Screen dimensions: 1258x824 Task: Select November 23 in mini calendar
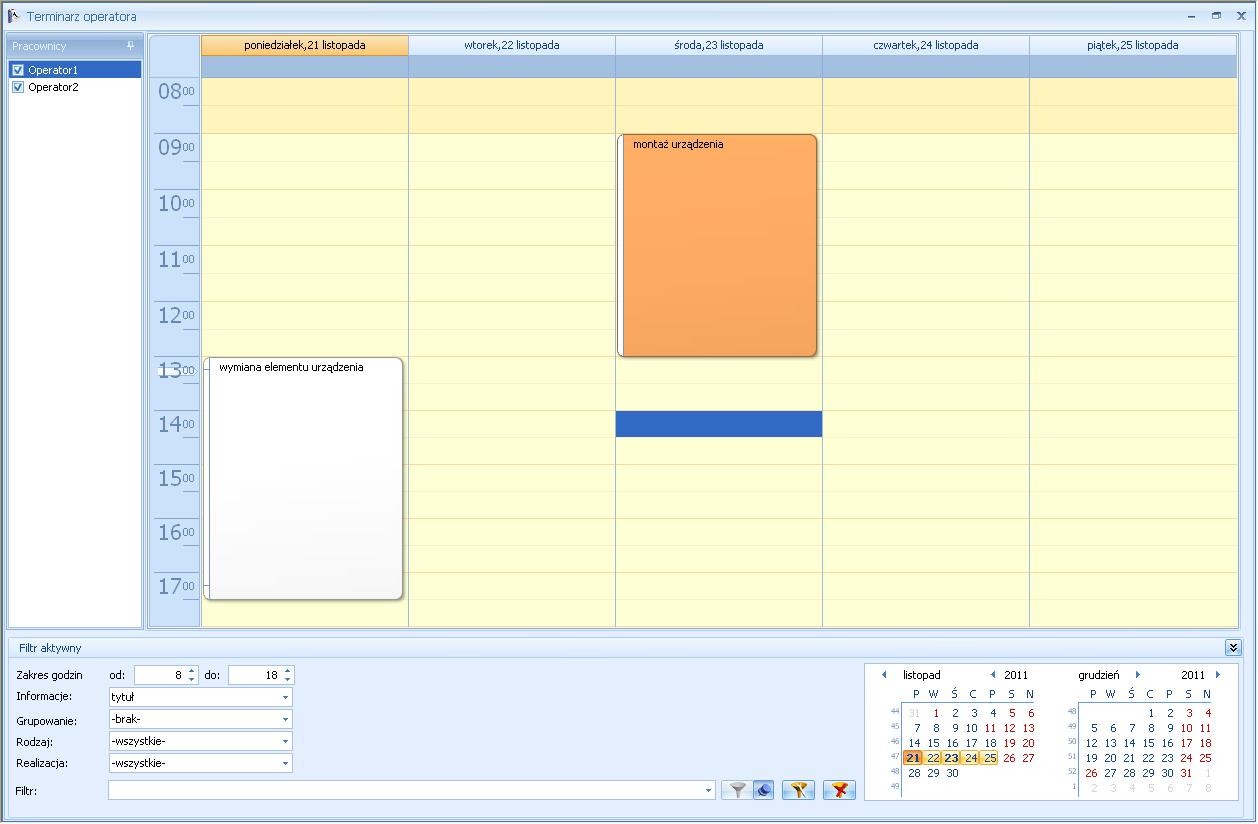click(951, 758)
